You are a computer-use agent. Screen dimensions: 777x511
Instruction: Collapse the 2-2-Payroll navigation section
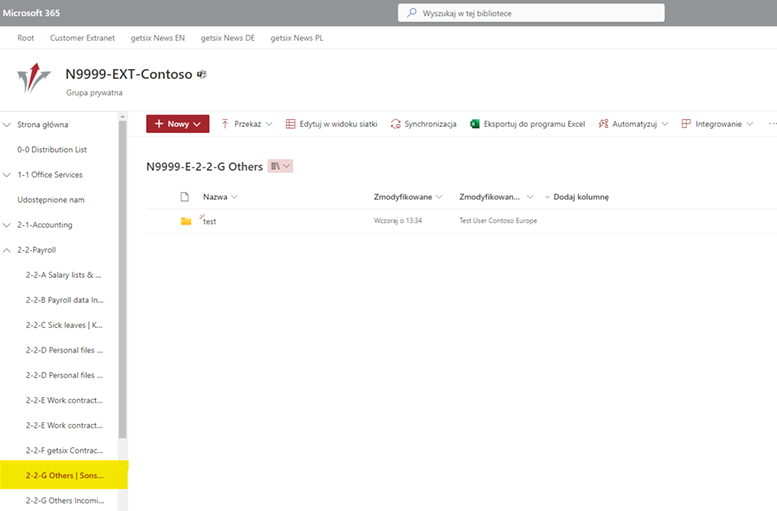point(7,250)
